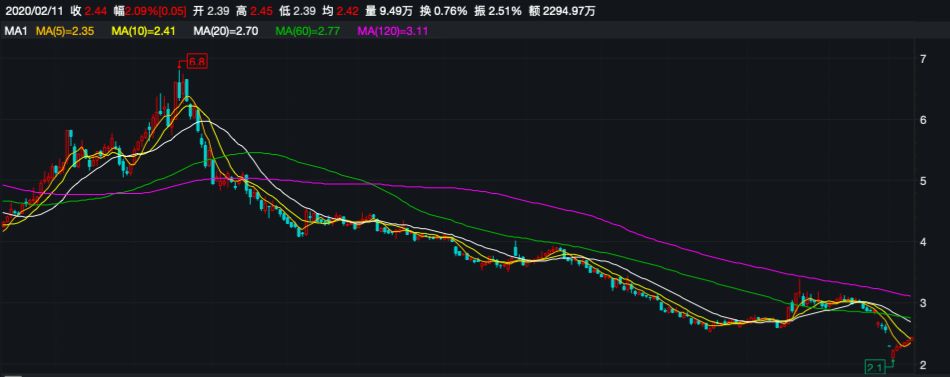
Task: Click the 7 label on price axis
Action: [923, 59]
